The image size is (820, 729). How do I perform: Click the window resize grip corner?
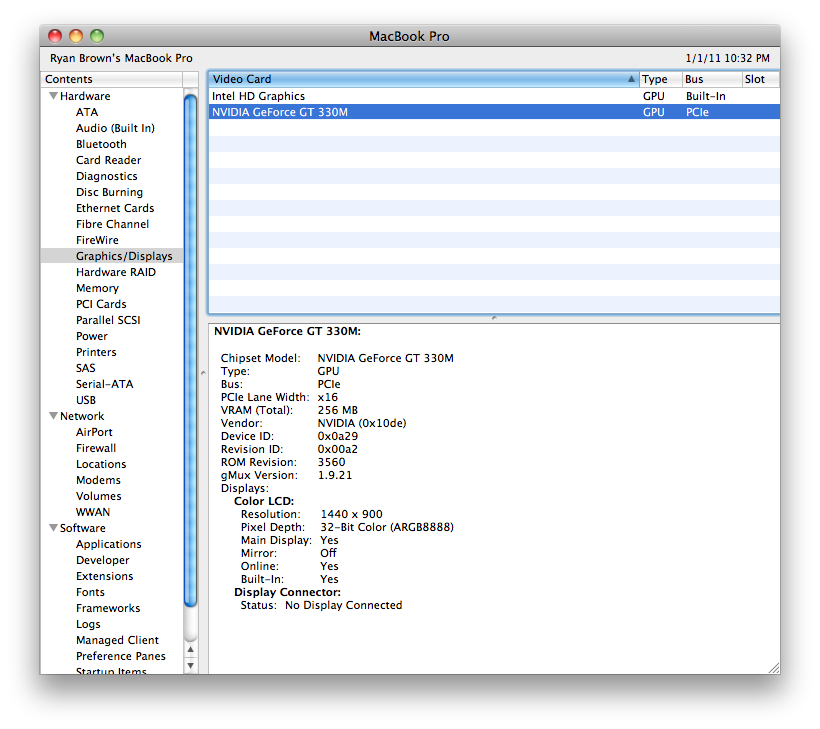pyautogui.click(x=774, y=668)
